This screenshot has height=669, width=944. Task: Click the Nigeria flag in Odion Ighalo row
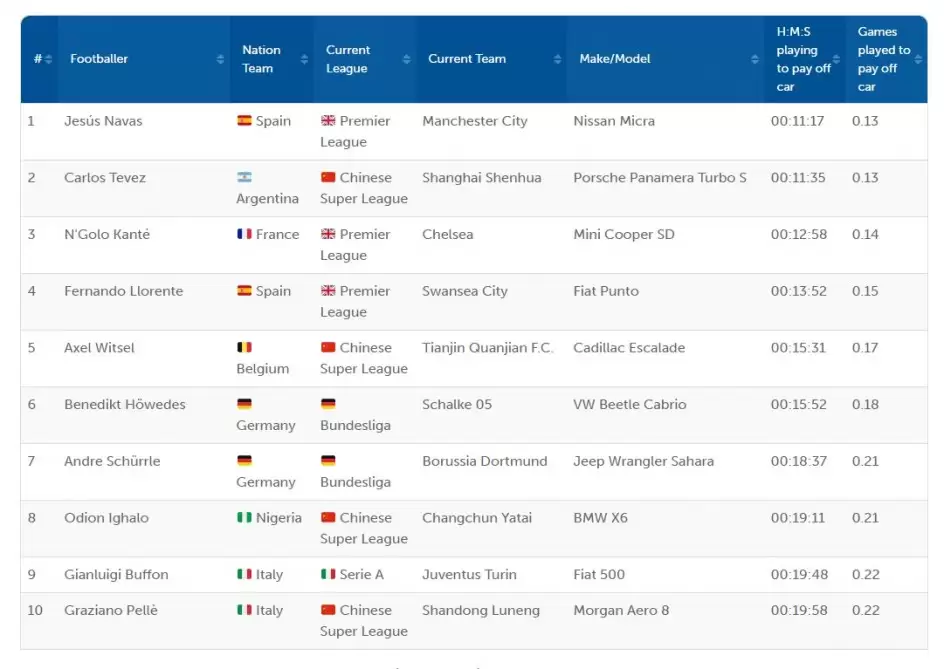pyautogui.click(x=244, y=518)
